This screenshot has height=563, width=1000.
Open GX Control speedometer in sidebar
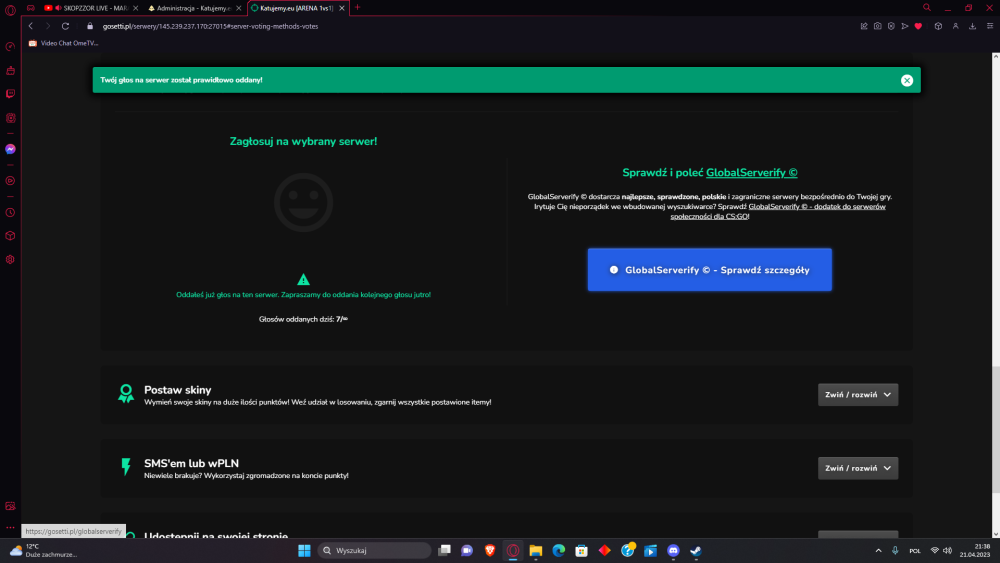click(x=10, y=47)
